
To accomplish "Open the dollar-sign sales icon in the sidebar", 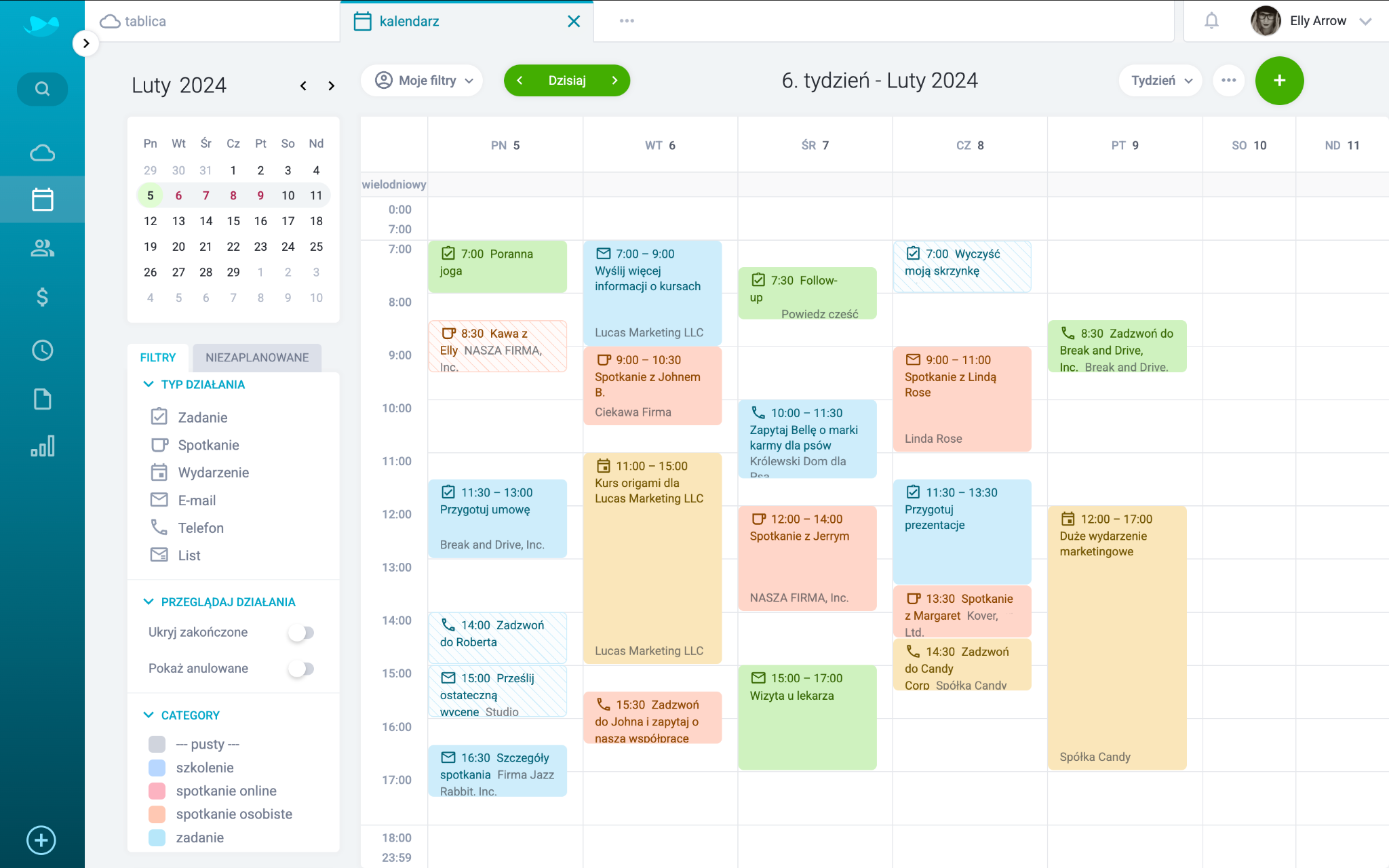I will click(x=42, y=297).
